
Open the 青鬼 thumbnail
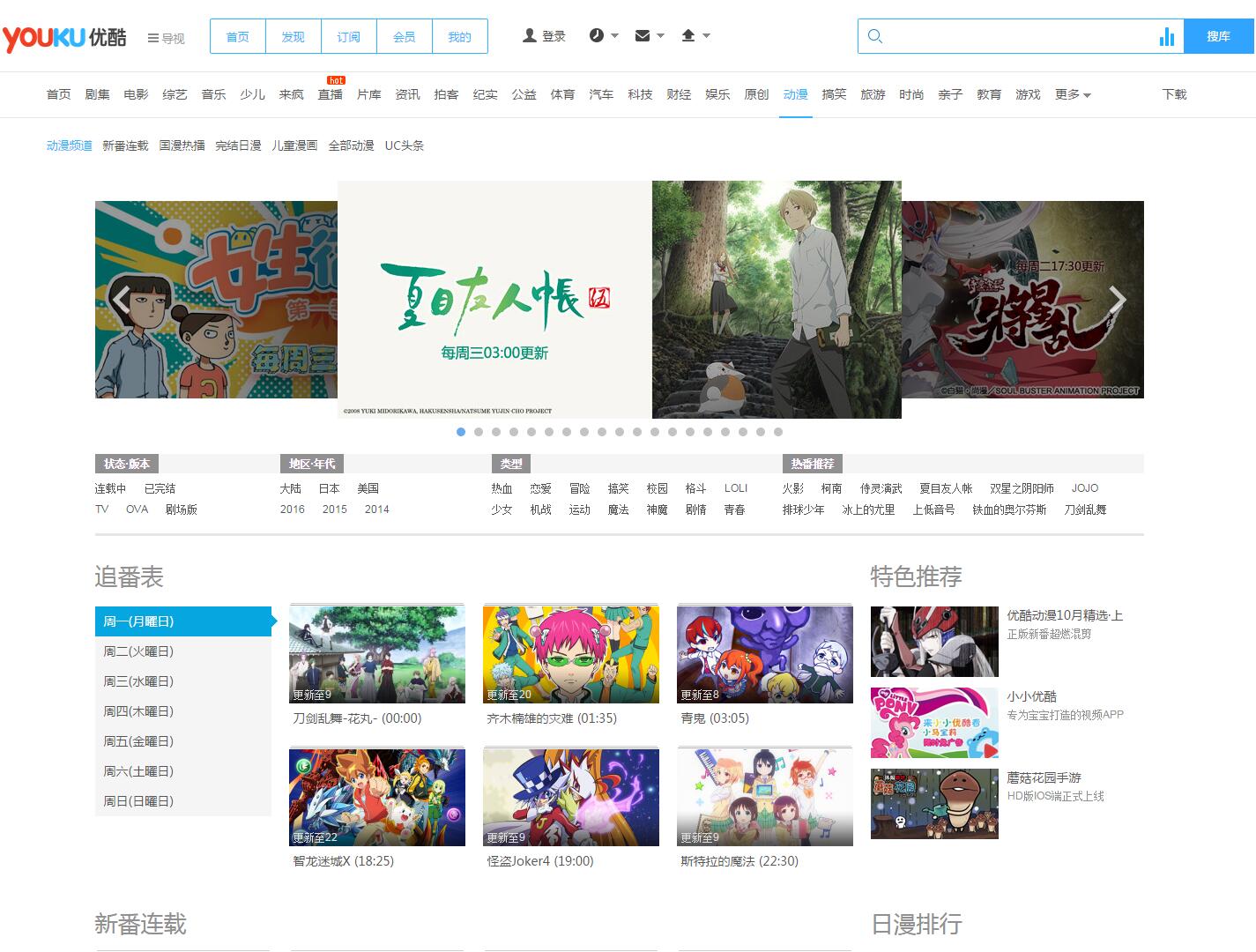click(765, 654)
